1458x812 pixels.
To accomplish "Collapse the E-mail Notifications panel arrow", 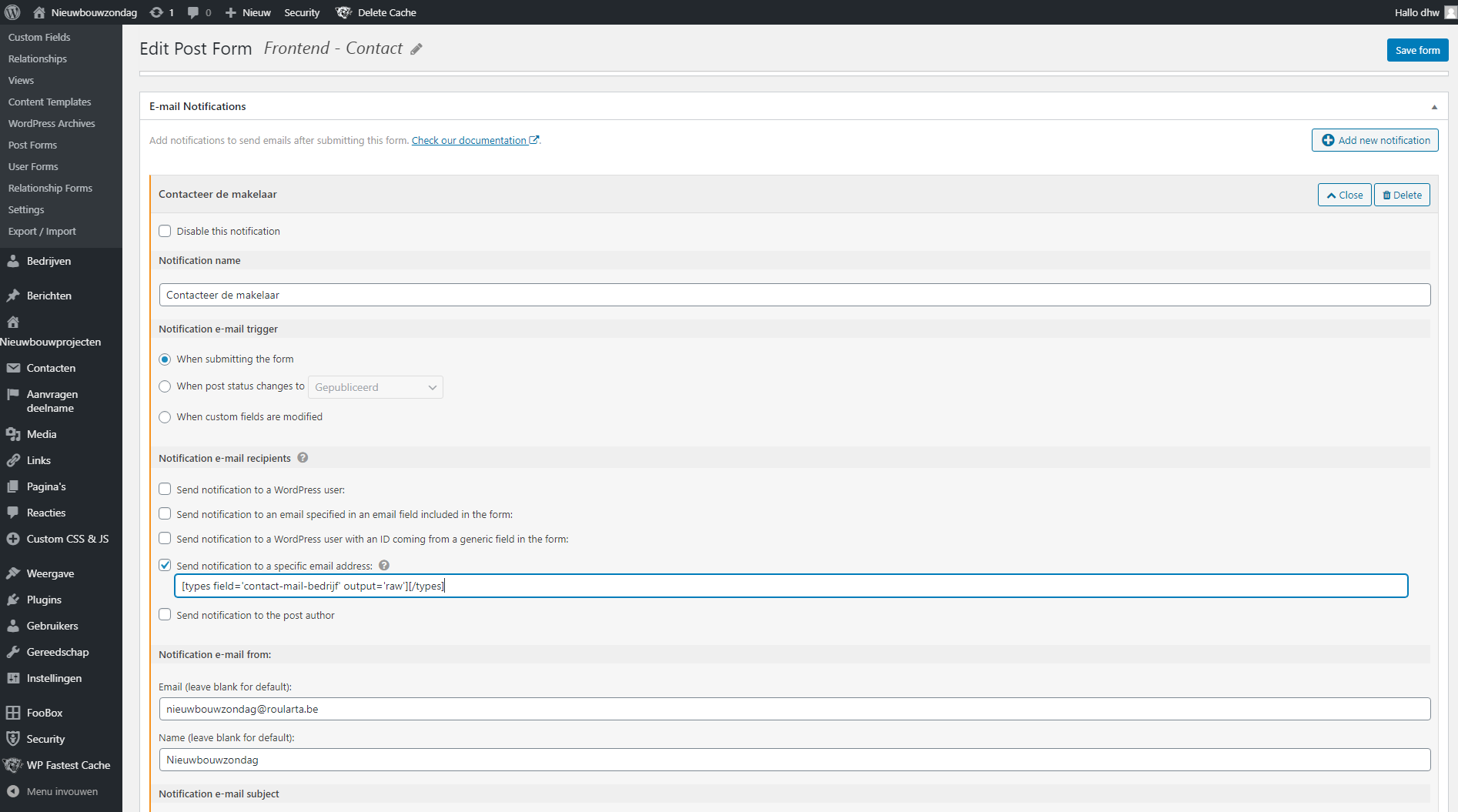I will [1434, 107].
